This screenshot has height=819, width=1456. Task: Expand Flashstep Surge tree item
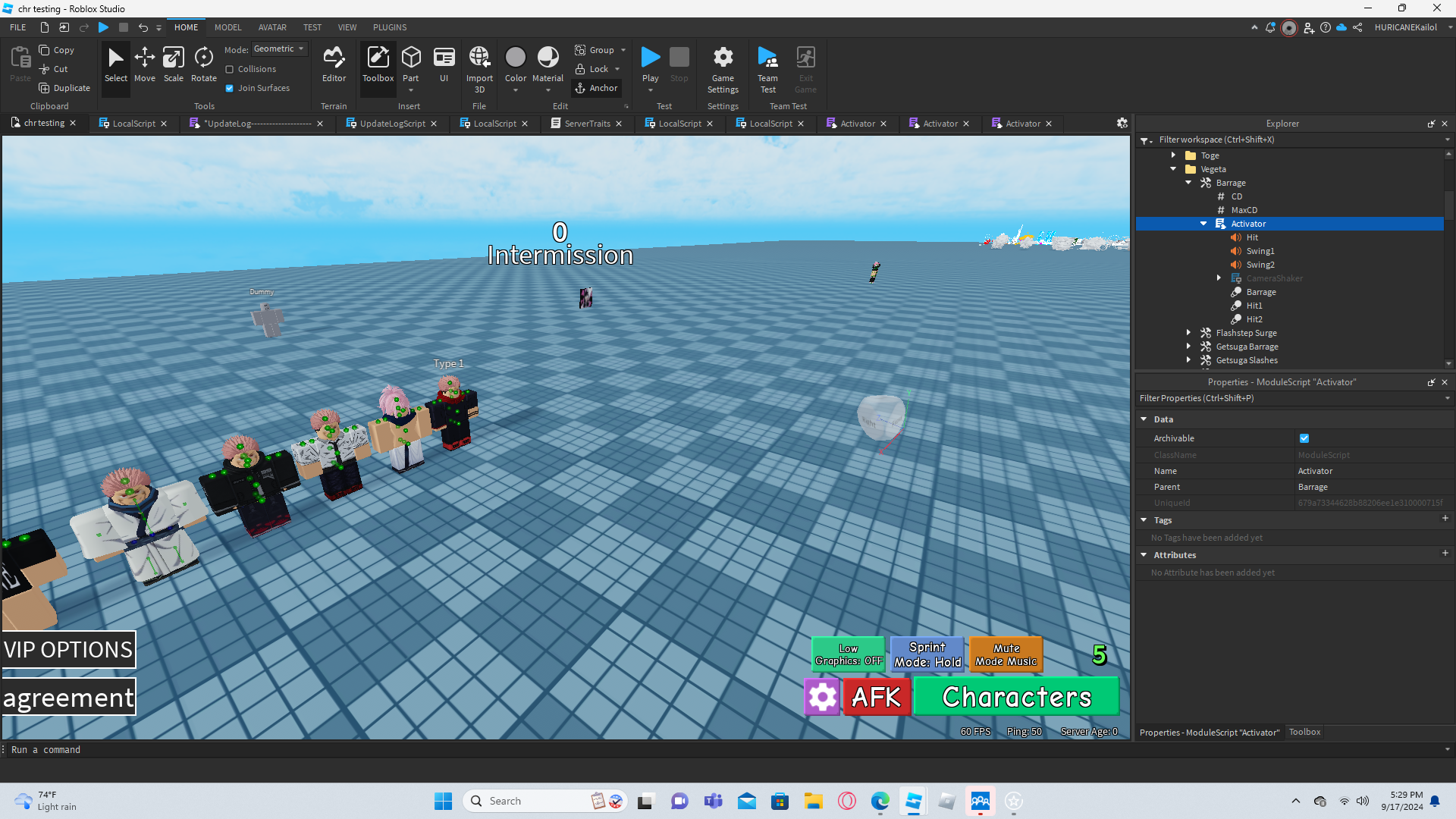[1188, 333]
